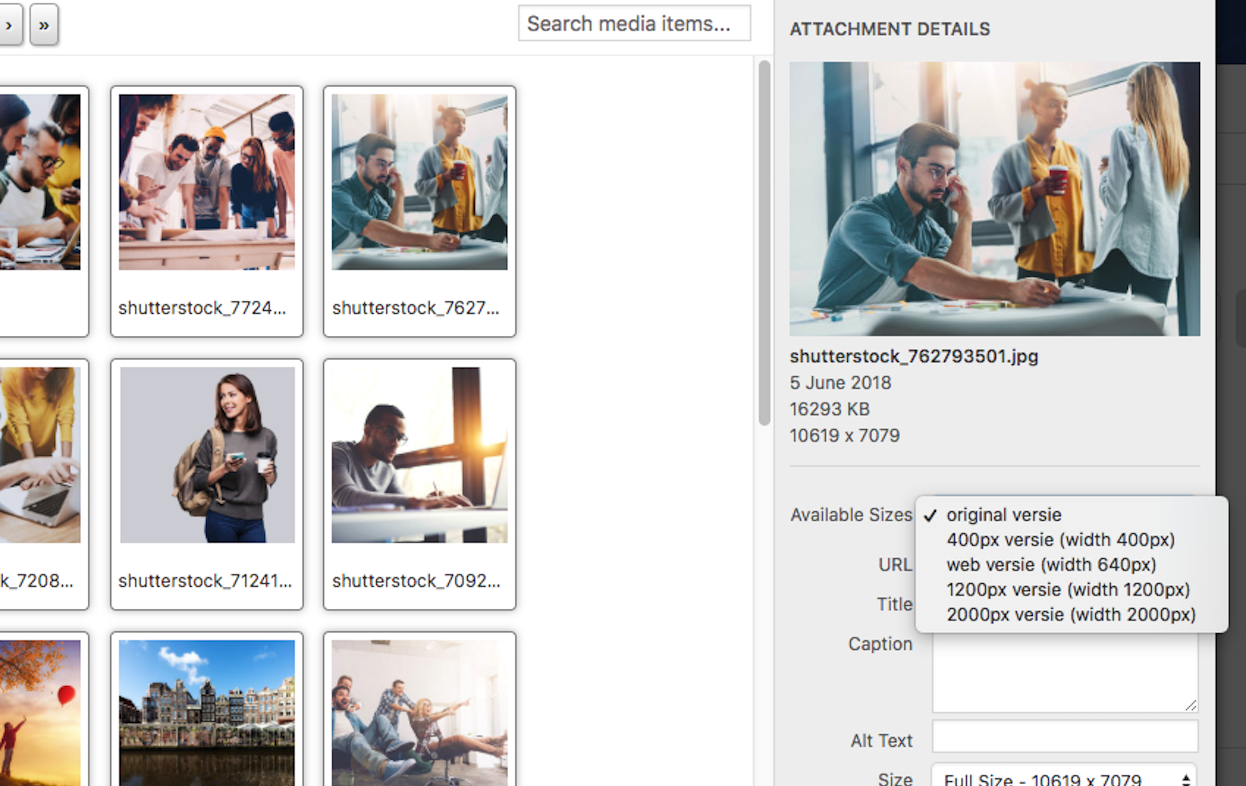Click the Caption label
This screenshot has width=1246, height=786.
[880, 644]
